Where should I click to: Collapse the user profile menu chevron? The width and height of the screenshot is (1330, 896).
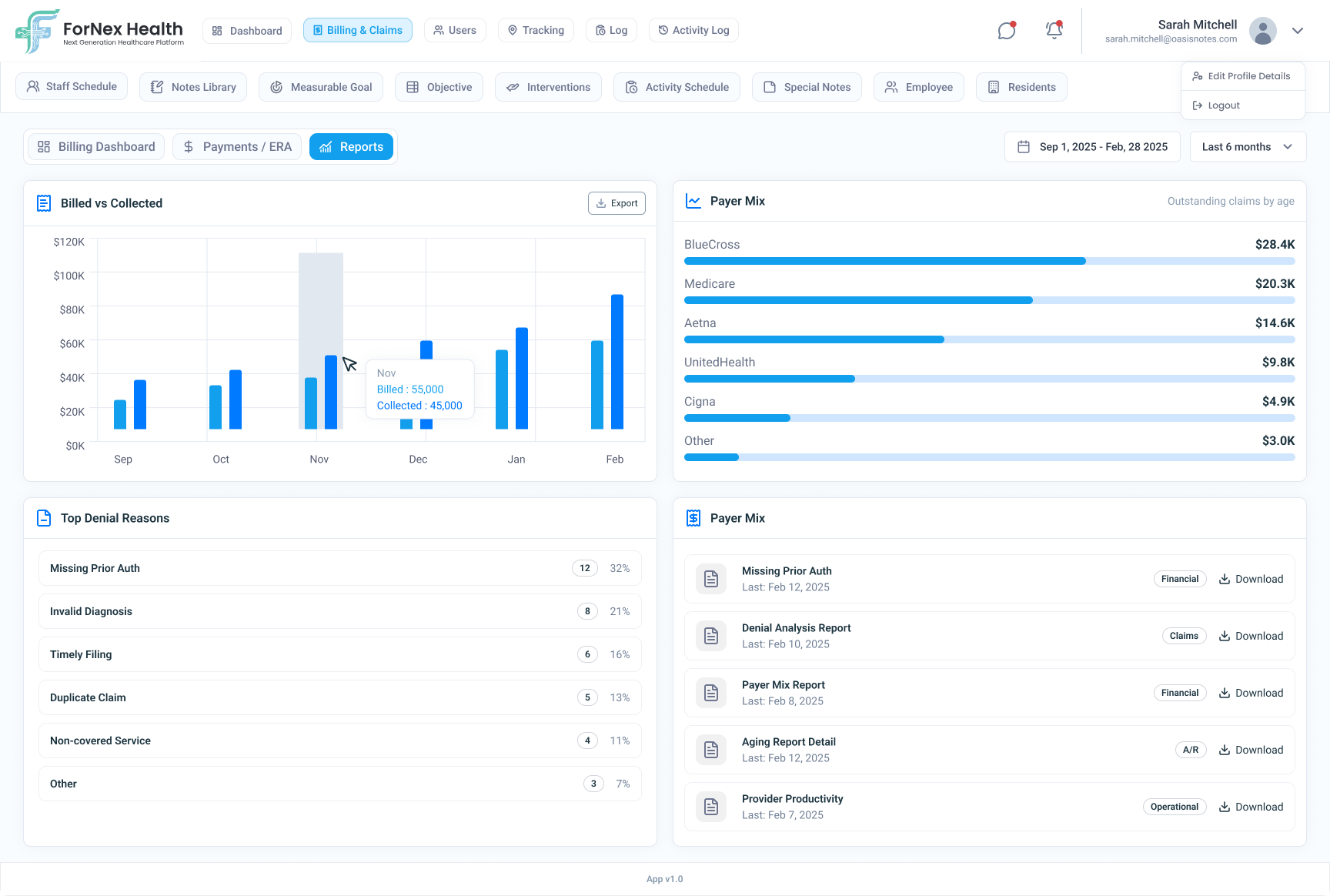1298,31
